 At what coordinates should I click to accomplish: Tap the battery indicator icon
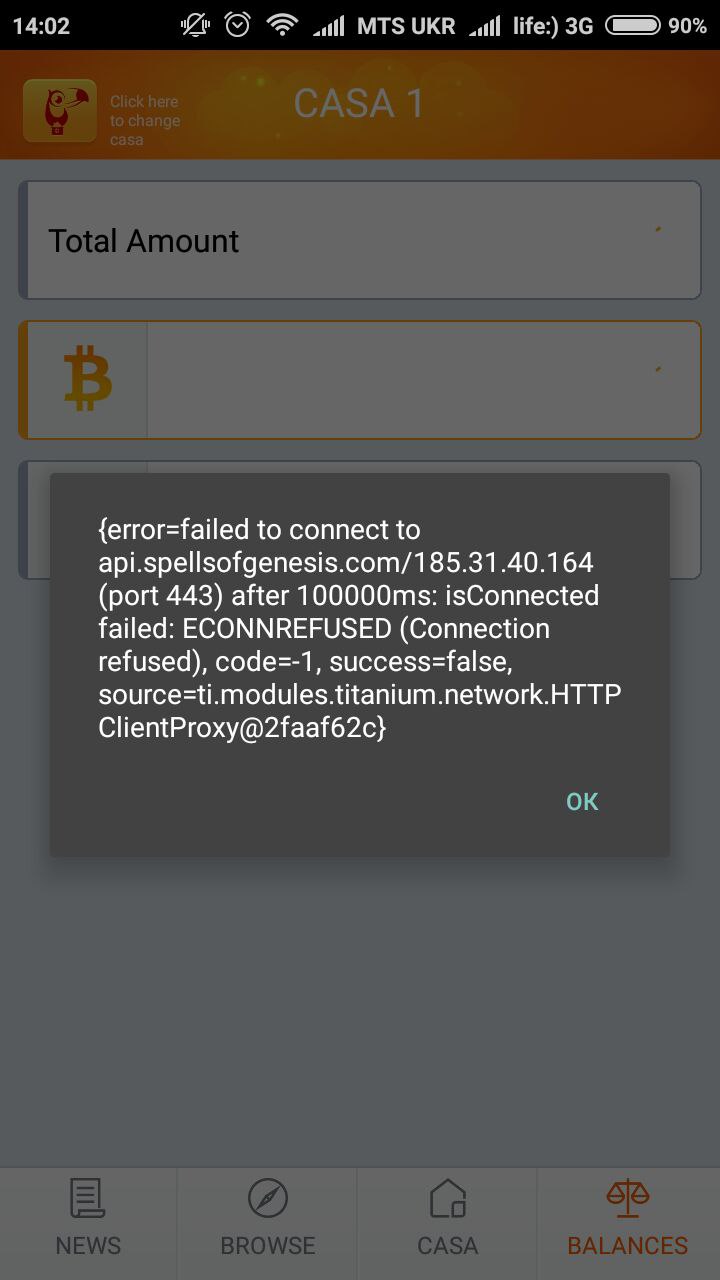coord(632,26)
